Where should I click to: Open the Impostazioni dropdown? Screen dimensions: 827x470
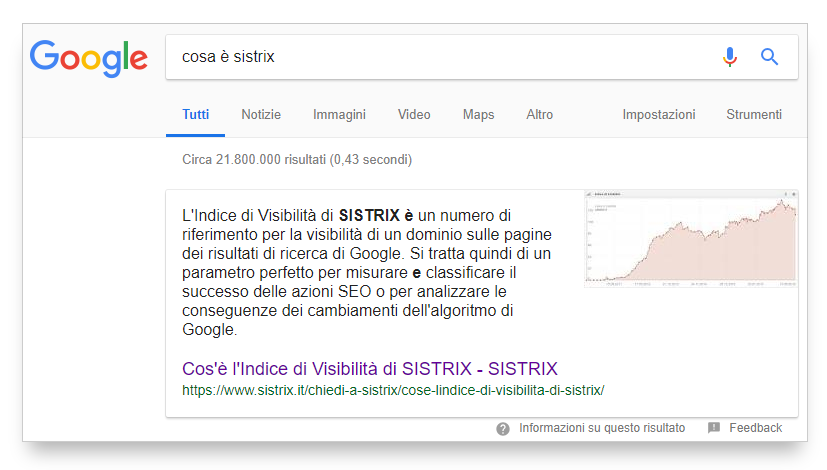[x=658, y=114]
